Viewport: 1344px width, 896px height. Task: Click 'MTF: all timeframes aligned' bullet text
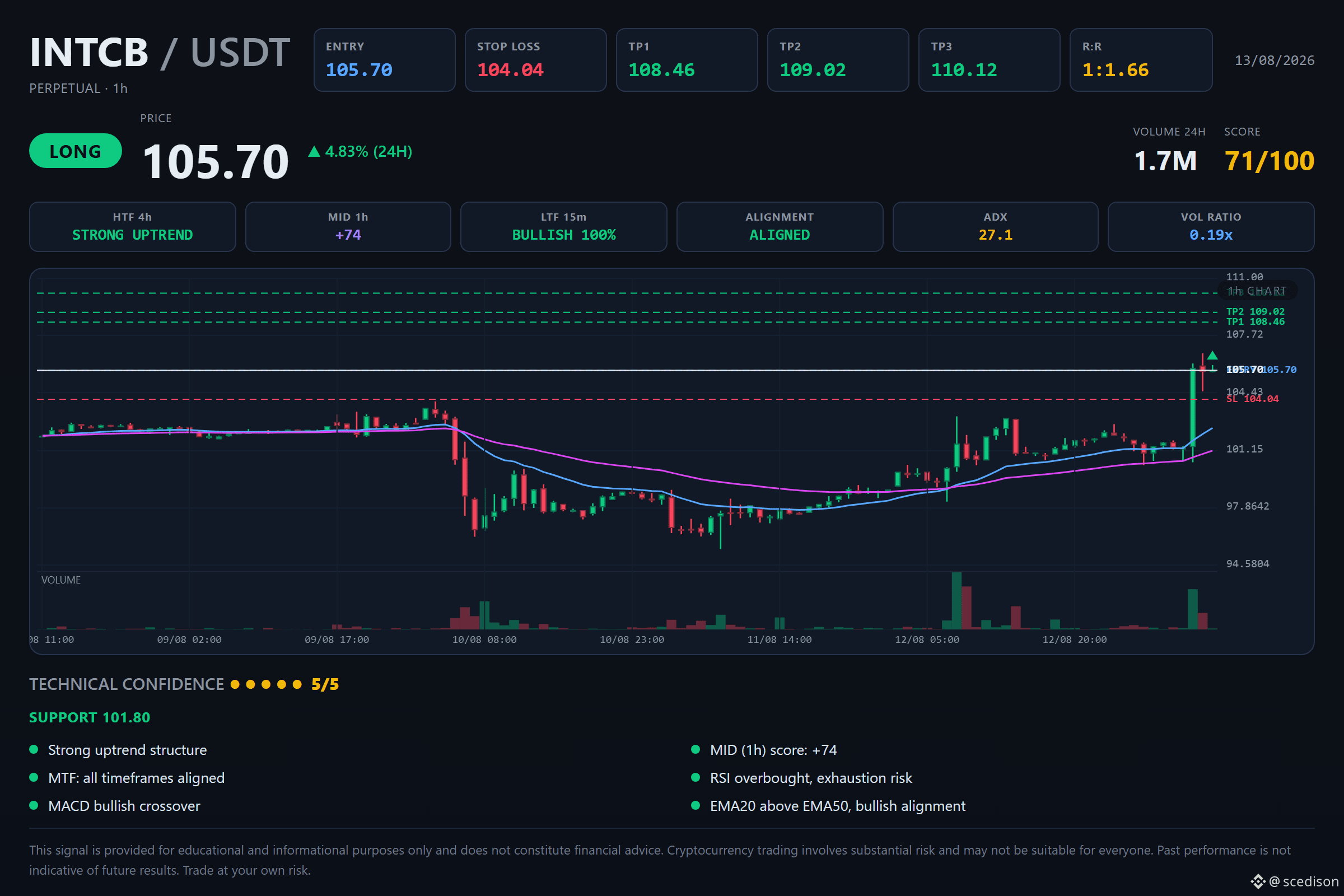coord(137,778)
